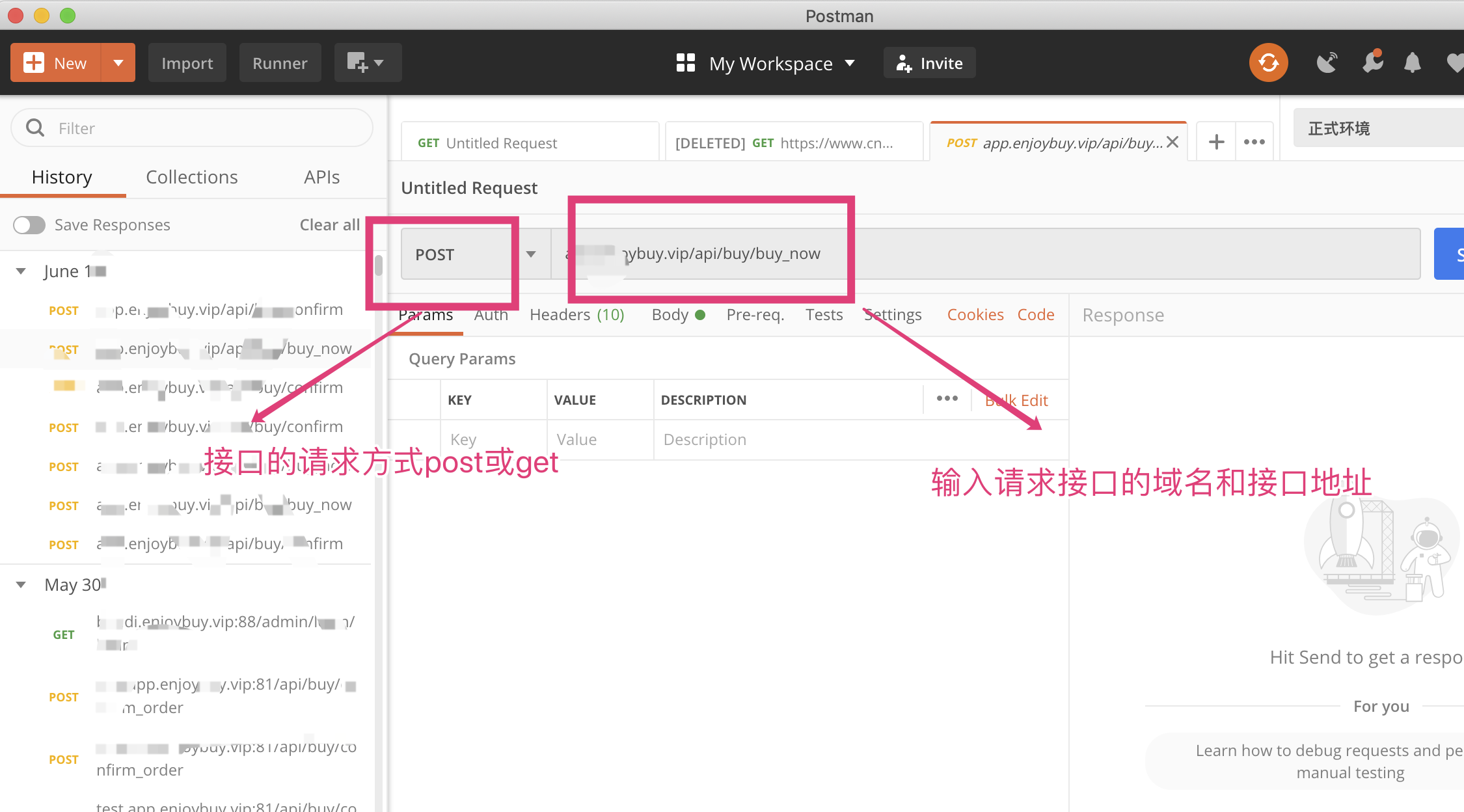Screen dimensions: 1464x812
Task: Open tab options three-dots menu
Action: [1254, 142]
